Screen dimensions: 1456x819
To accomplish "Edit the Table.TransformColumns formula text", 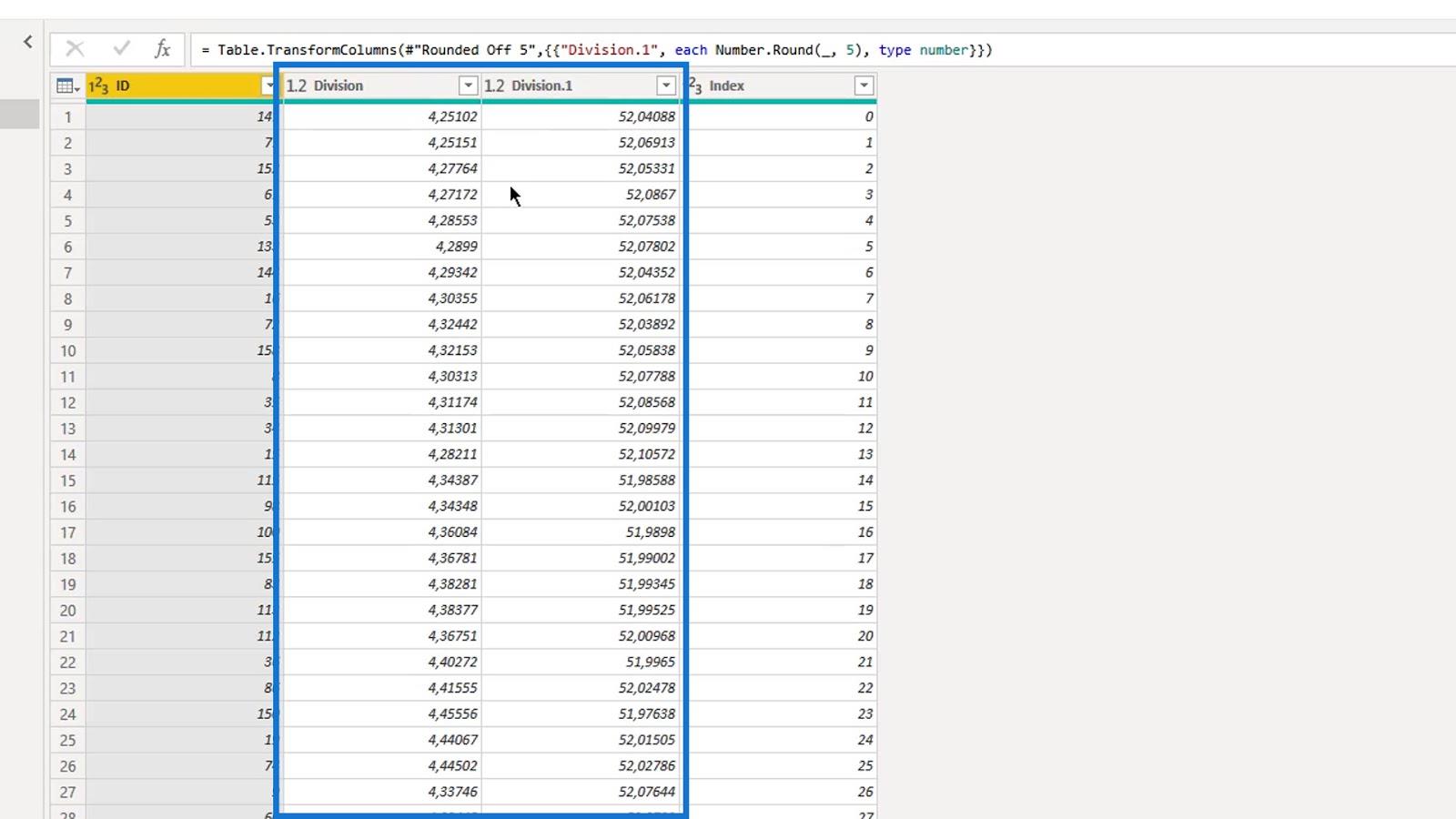I will [x=596, y=50].
